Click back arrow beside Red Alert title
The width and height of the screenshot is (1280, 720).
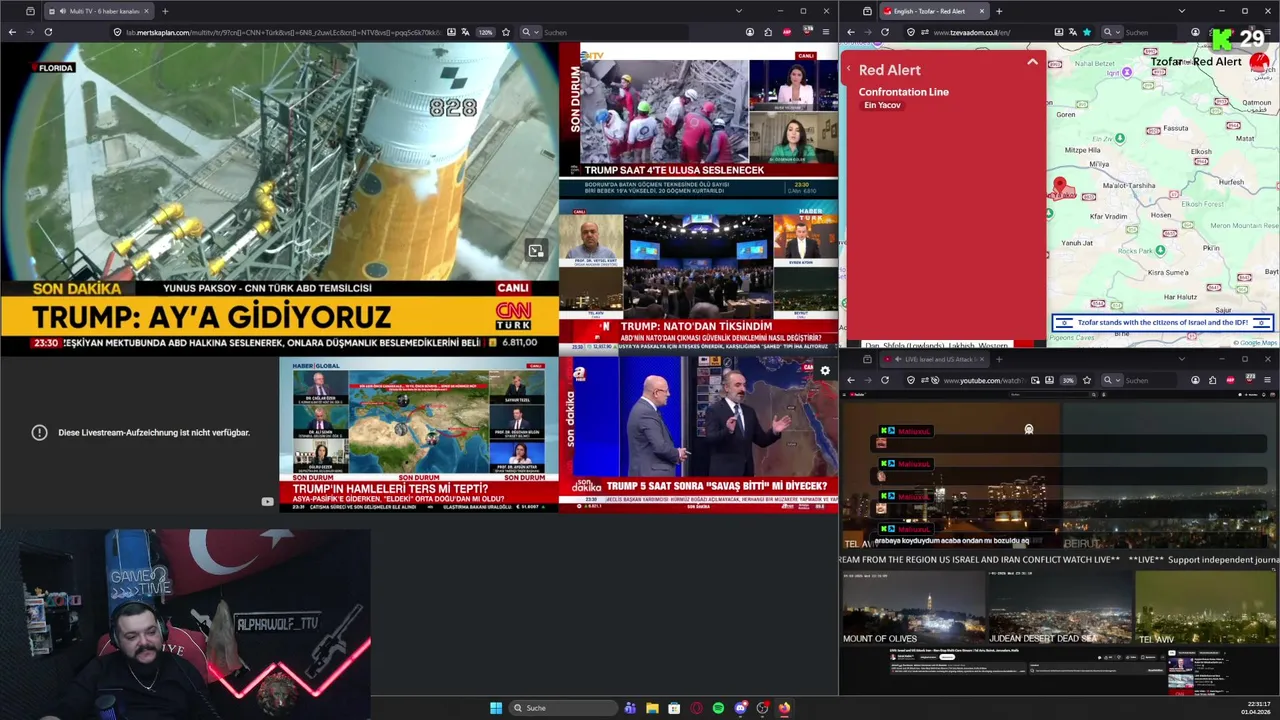pyautogui.click(x=849, y=69)
